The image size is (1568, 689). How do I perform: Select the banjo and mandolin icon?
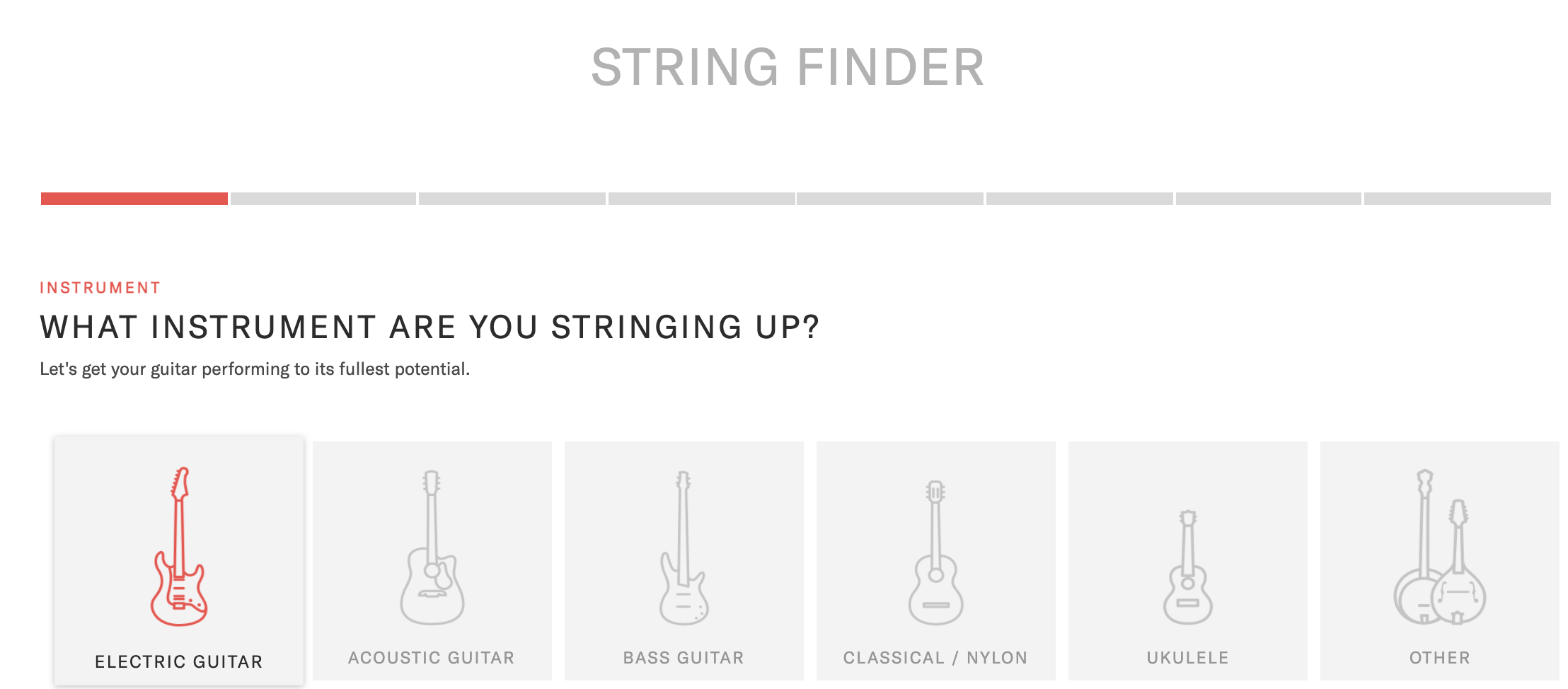[1440, 547]
